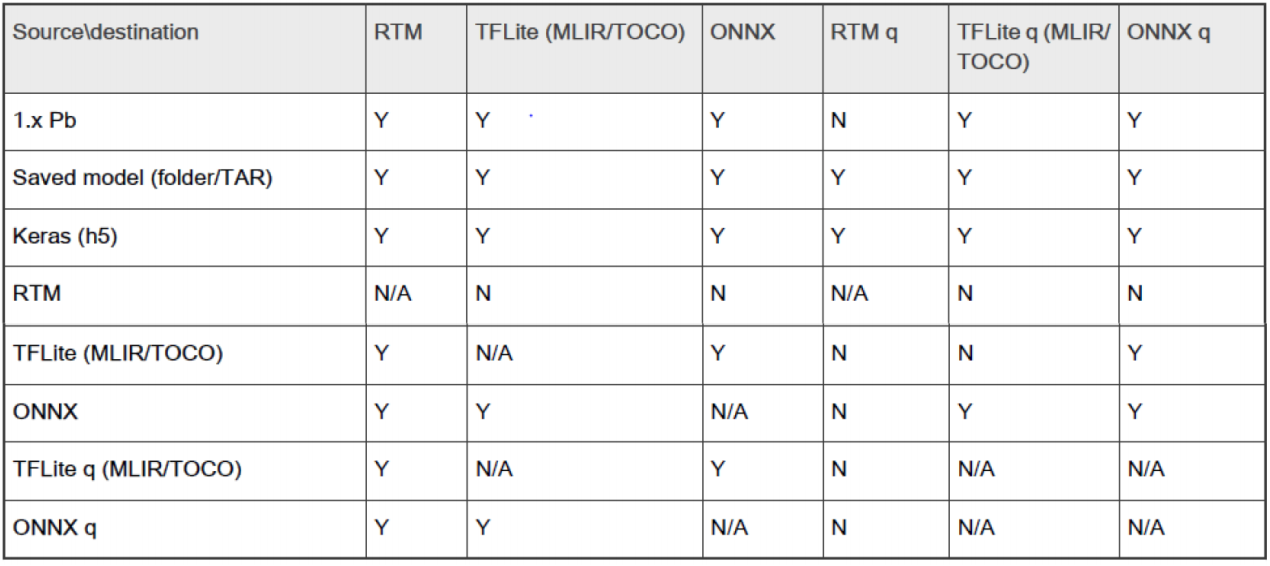This screenshot has width=1270, height=566.
Task: Click N/A in ONNX row under ONNX column
Action: [x=728, y=411]
